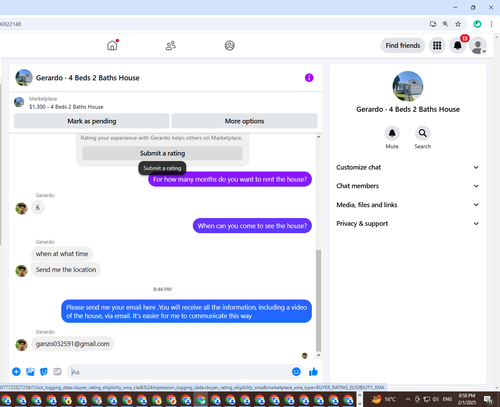Click the More options button
Image resolution: width=500 pixels, height=407 pixels.
coord(244,121)
